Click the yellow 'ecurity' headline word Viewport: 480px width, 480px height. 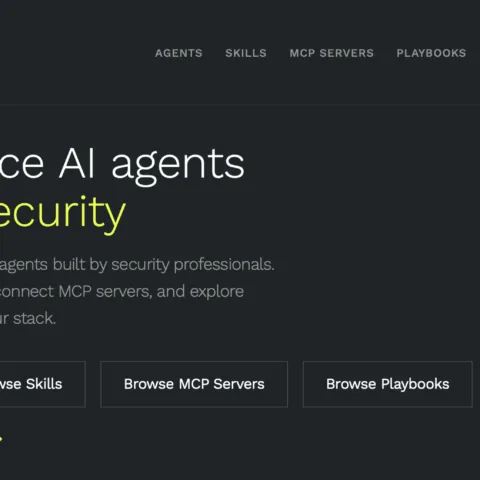(63, 215)
